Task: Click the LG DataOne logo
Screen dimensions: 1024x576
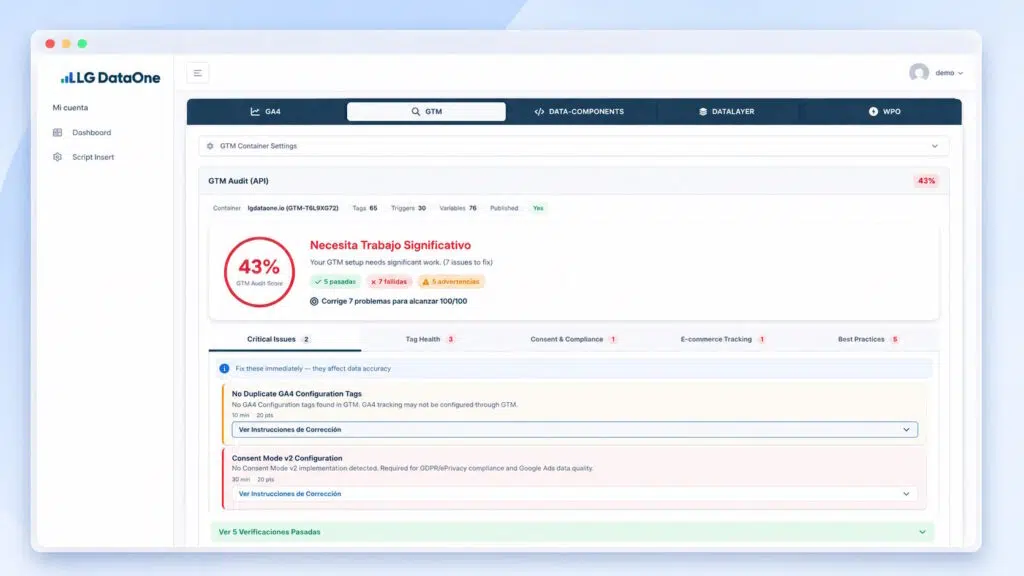Action: tap(110, 78)
